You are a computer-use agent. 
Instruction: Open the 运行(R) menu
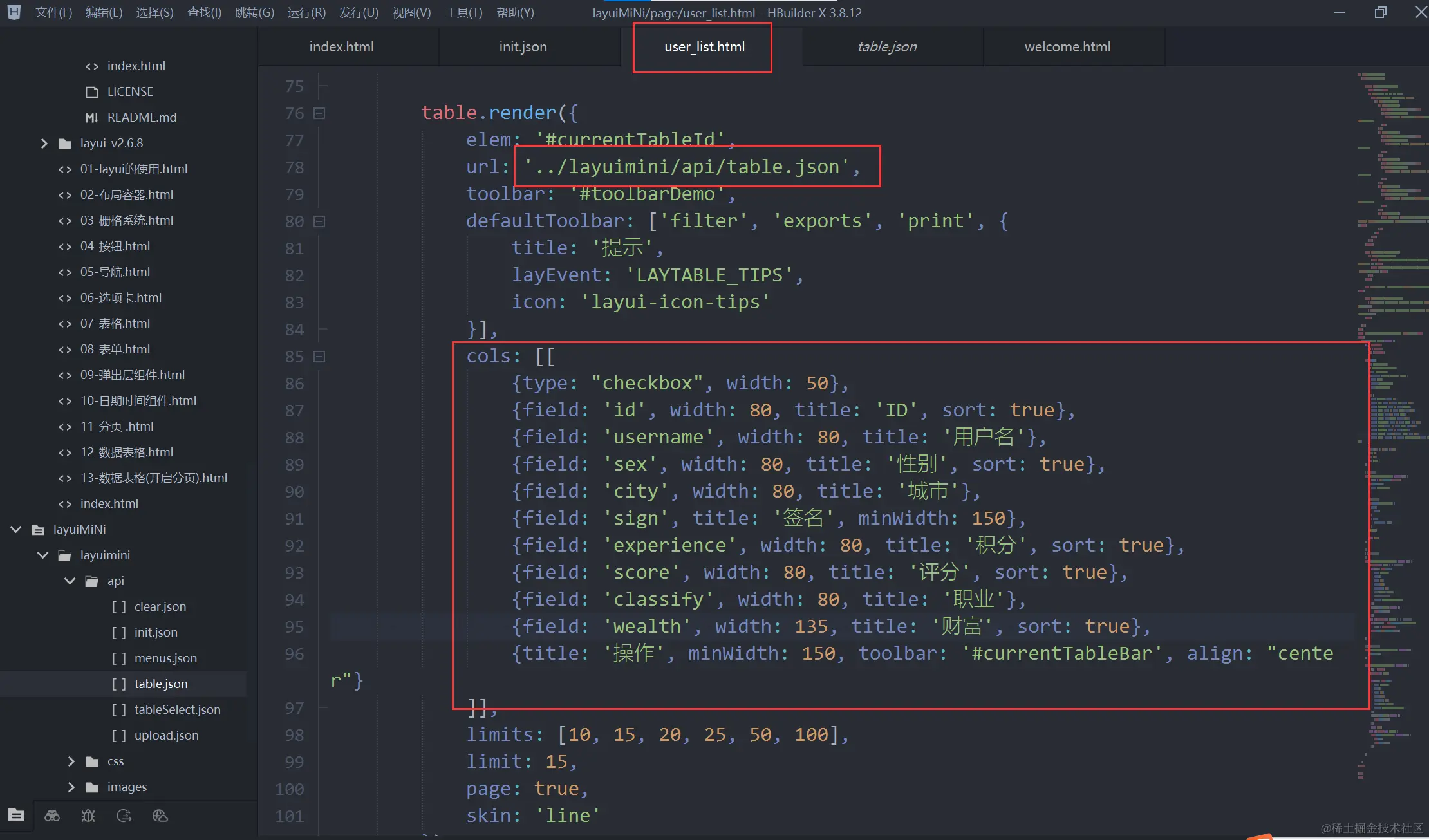[x=306, y=12]
